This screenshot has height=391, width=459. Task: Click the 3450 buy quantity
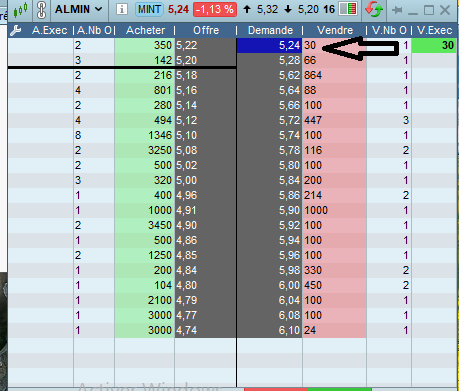pos(160,225)
